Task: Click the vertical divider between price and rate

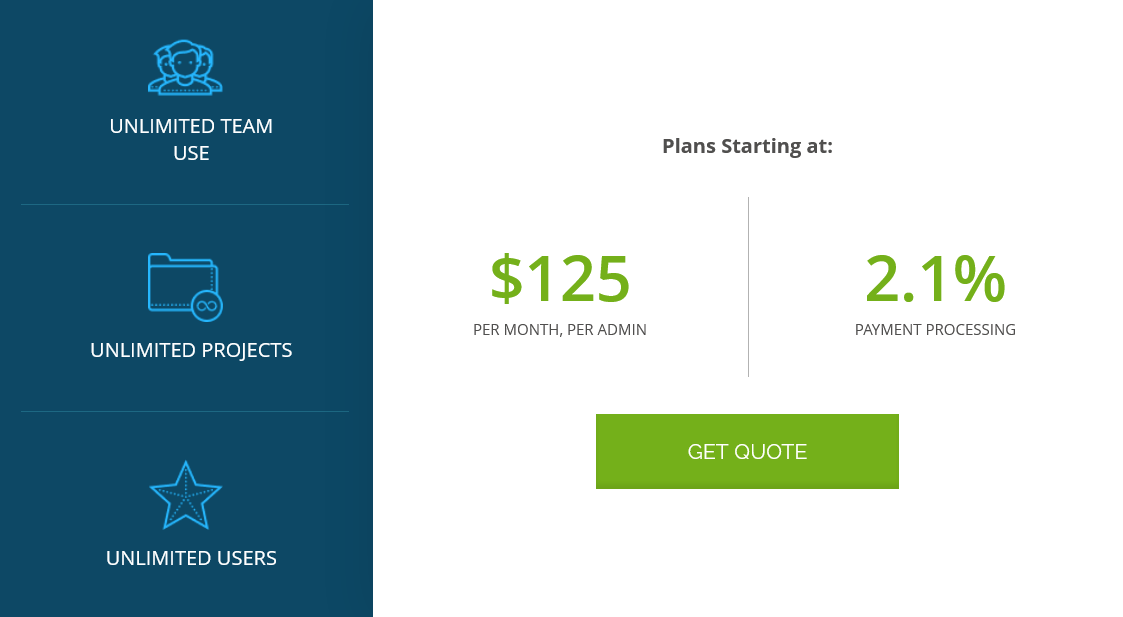Action: (748, 287)
